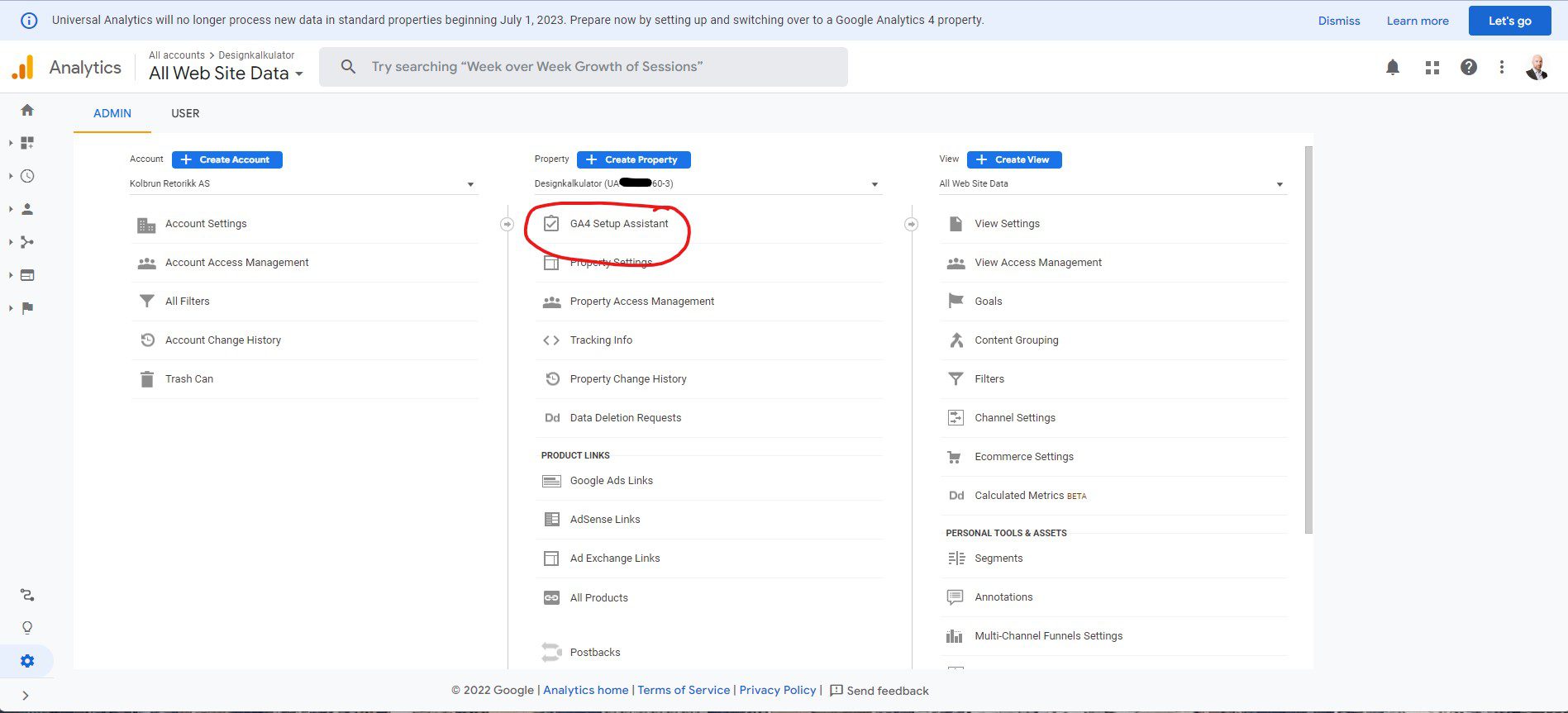This screenshot has width=1568, height=713.
Task: Expand Customization section arrow in sidebar
Action: point(11,143)
